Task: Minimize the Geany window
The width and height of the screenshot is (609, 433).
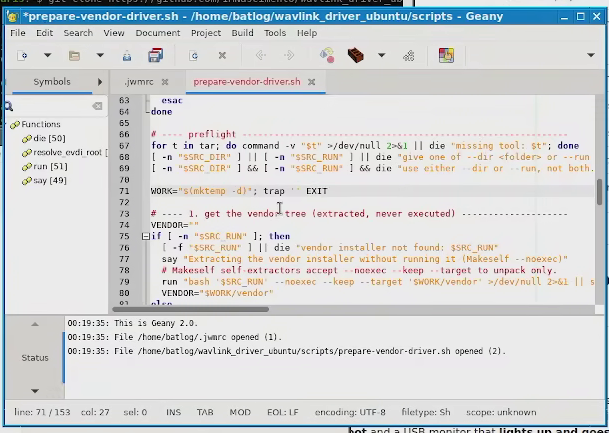Action: (x=564, y=17)
